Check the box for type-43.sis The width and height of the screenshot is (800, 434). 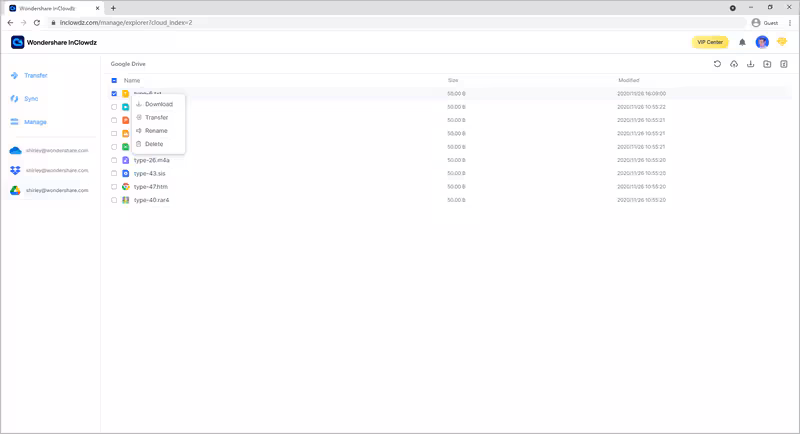tap(114, 173)
